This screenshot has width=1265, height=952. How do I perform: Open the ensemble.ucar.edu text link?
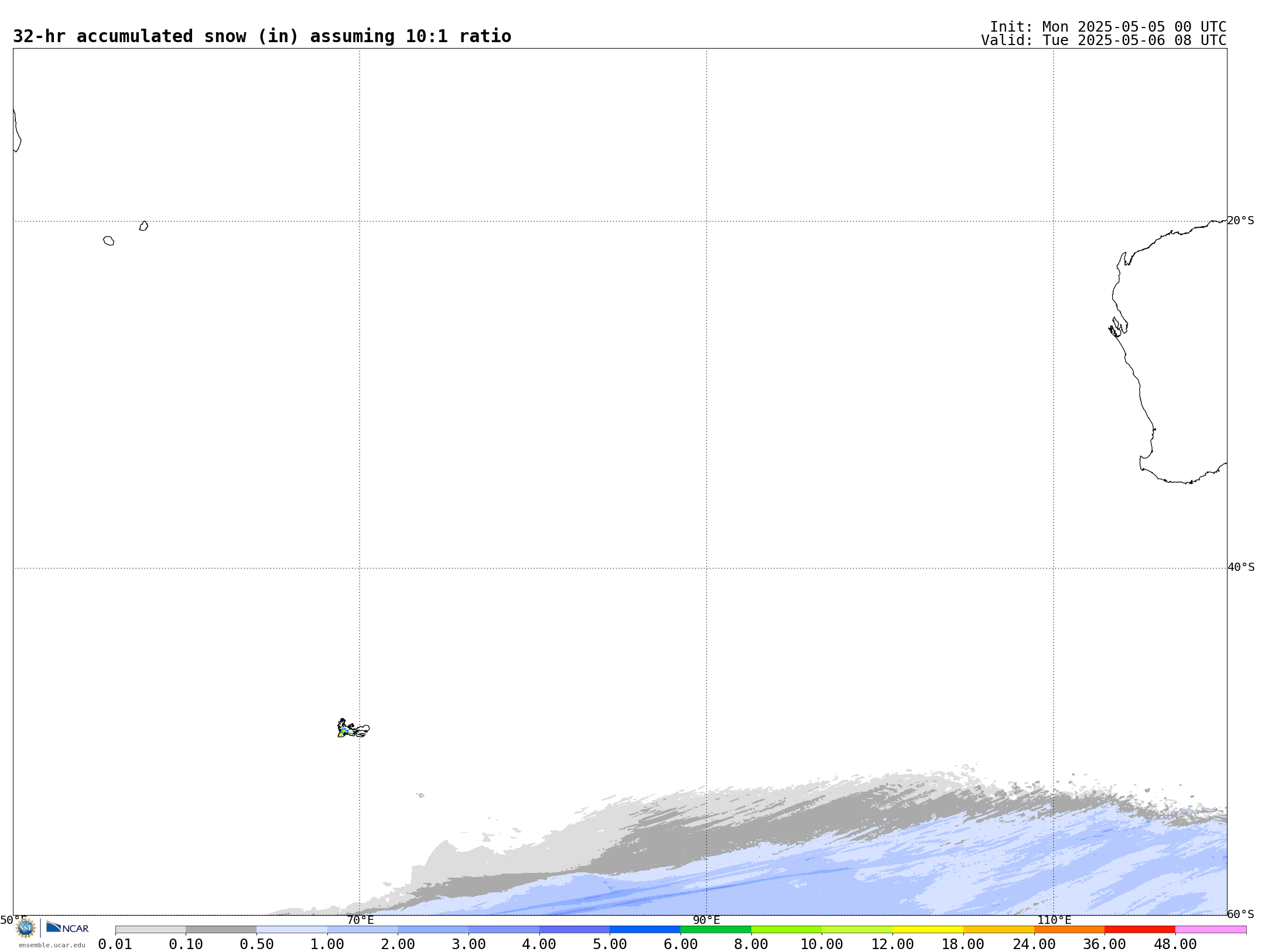point(52,945)
